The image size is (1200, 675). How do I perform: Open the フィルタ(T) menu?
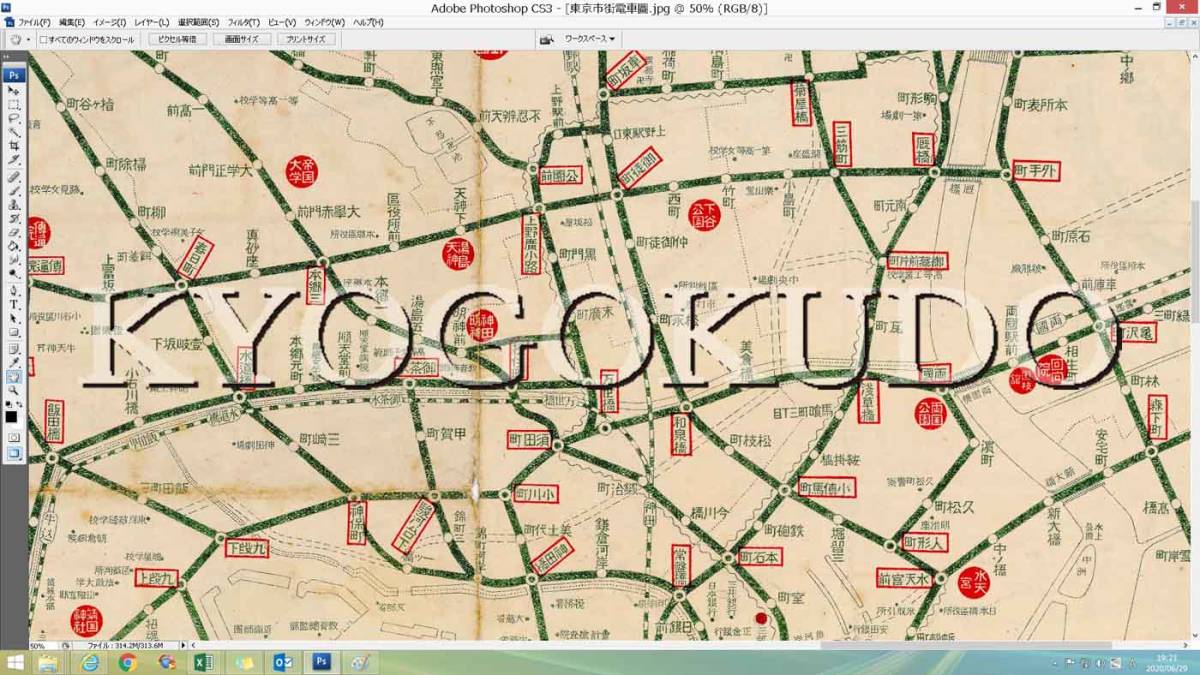[244, 22]
